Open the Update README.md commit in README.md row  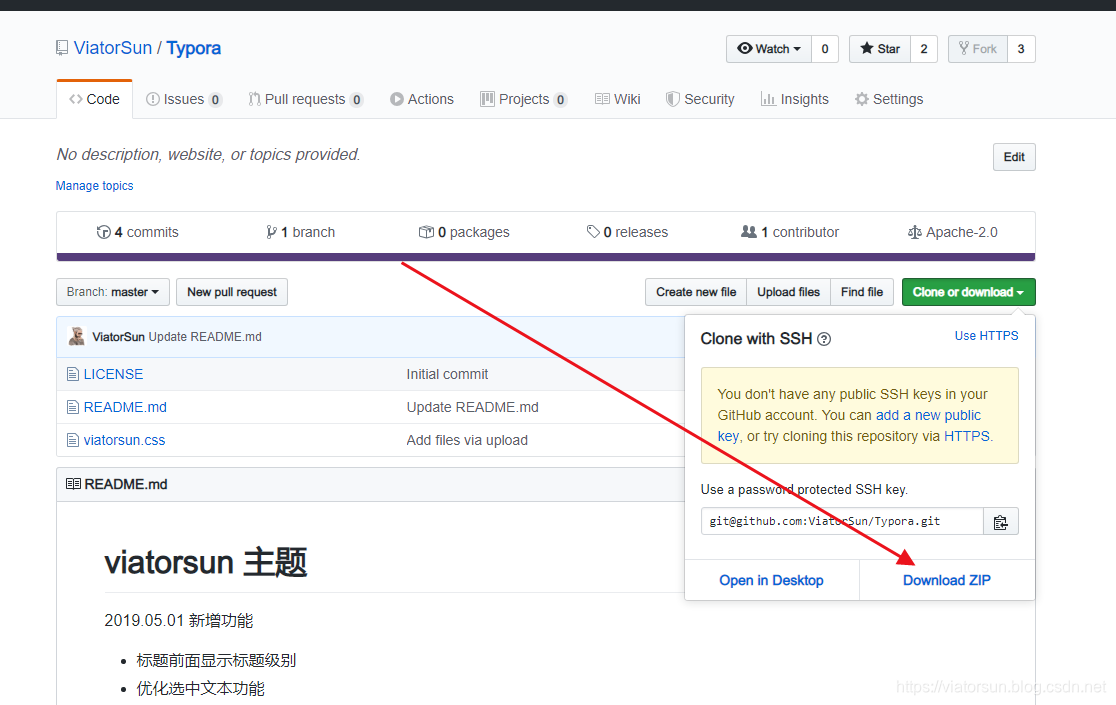473,407
